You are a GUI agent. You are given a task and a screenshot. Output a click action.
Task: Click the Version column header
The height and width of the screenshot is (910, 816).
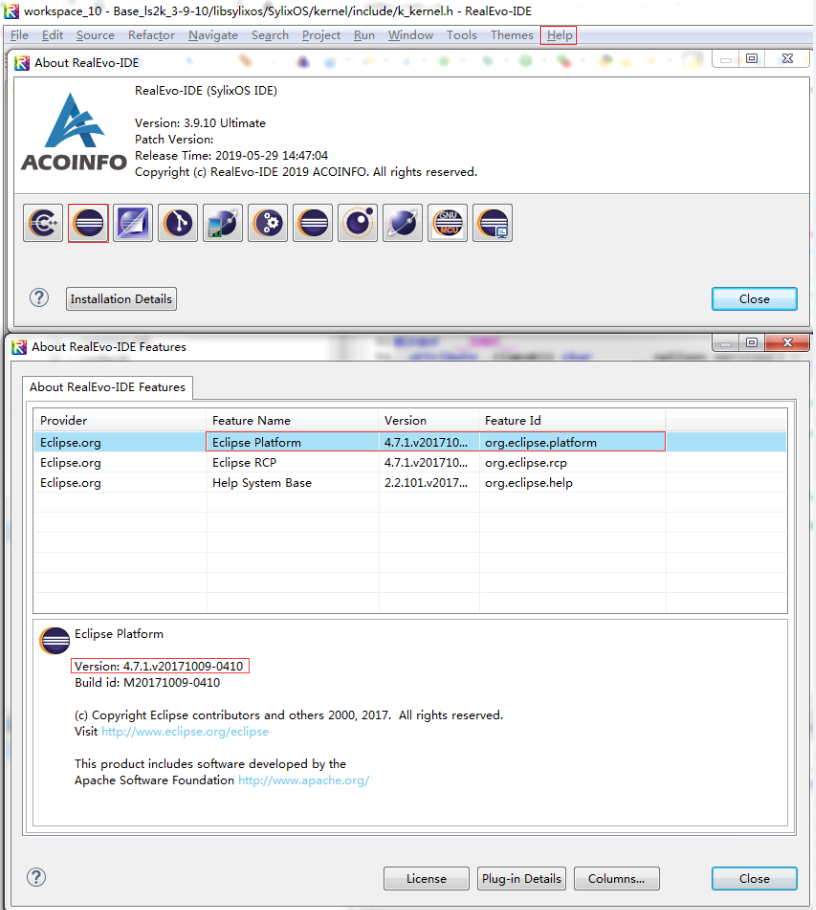[429, 420]
